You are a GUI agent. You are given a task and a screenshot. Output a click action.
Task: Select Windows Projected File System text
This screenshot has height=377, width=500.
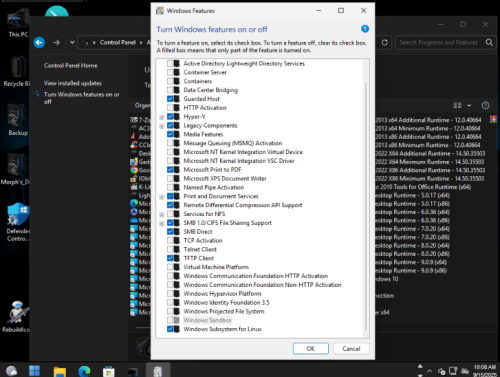click(x=224, y=311)
